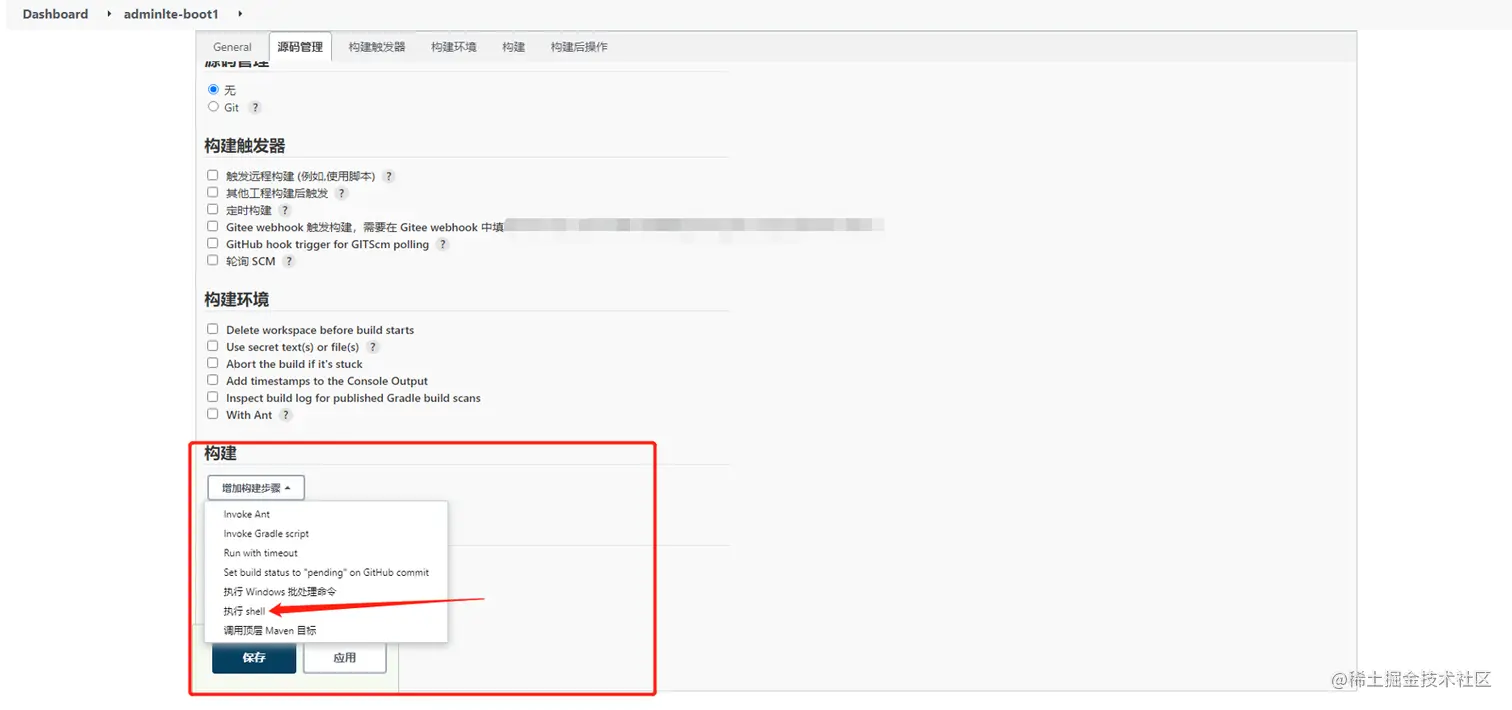Open help for 其他工程构建后触发
Image resolution: width=1512 pixels, height=710 pixels.
(x=341, y=193)
